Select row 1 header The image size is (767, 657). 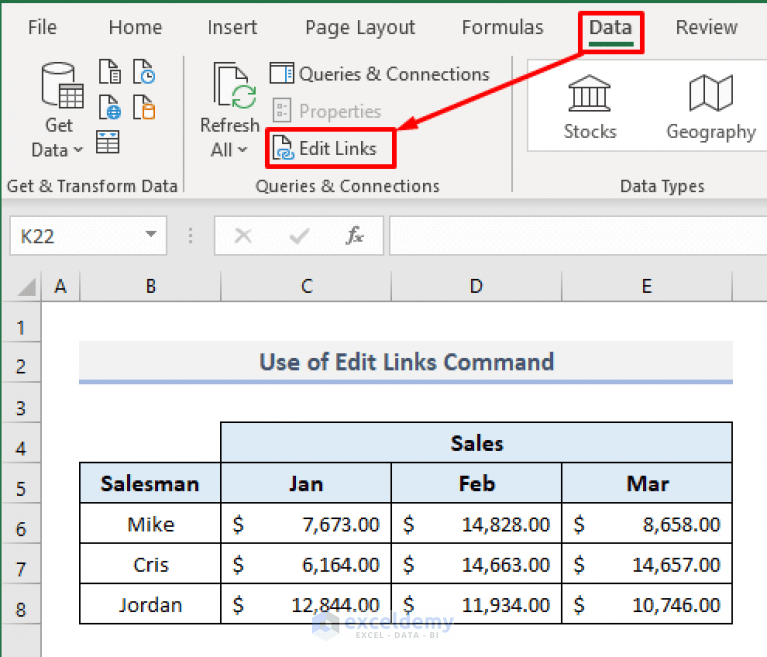21,323
